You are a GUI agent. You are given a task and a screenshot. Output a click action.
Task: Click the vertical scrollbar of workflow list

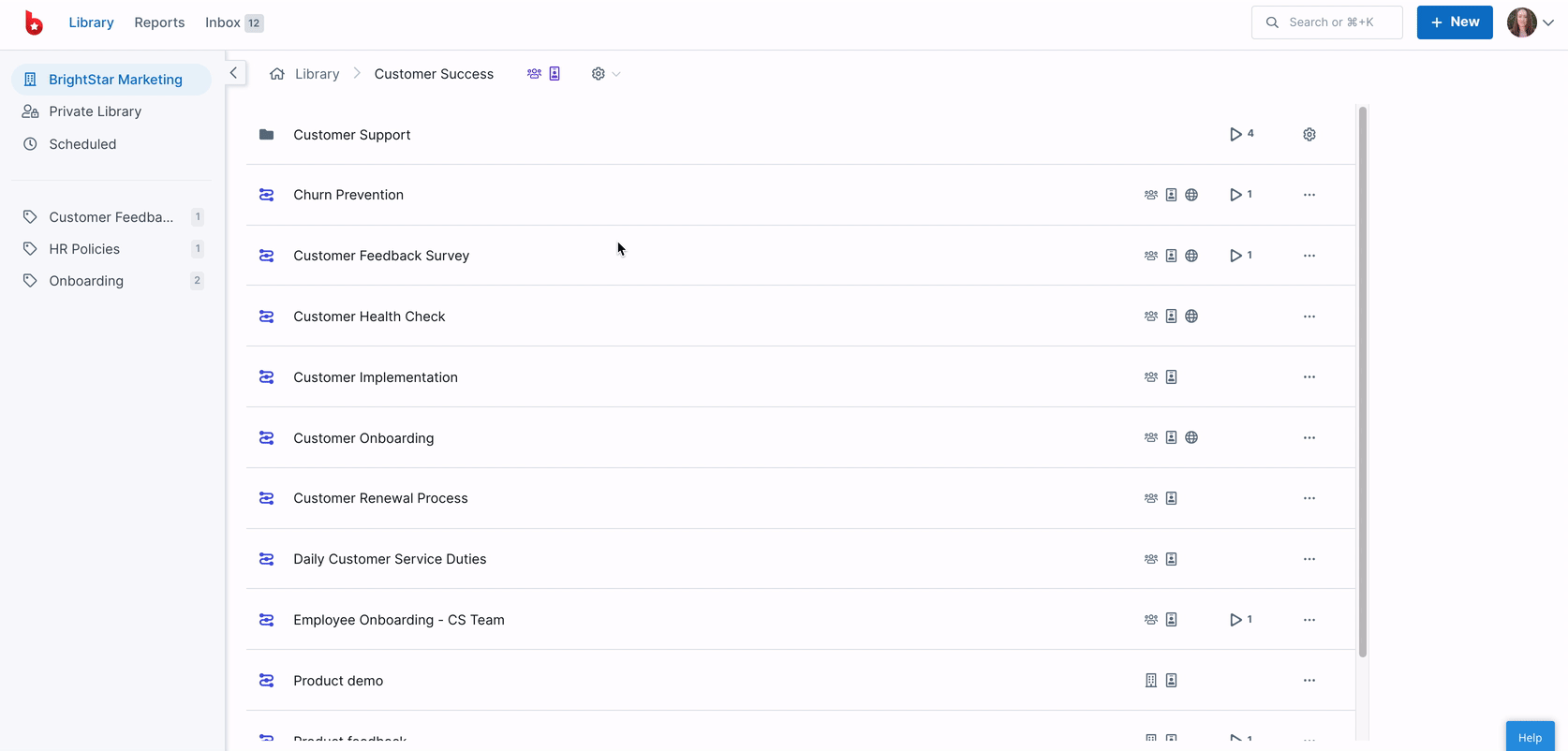click(x=1362, y=375)
